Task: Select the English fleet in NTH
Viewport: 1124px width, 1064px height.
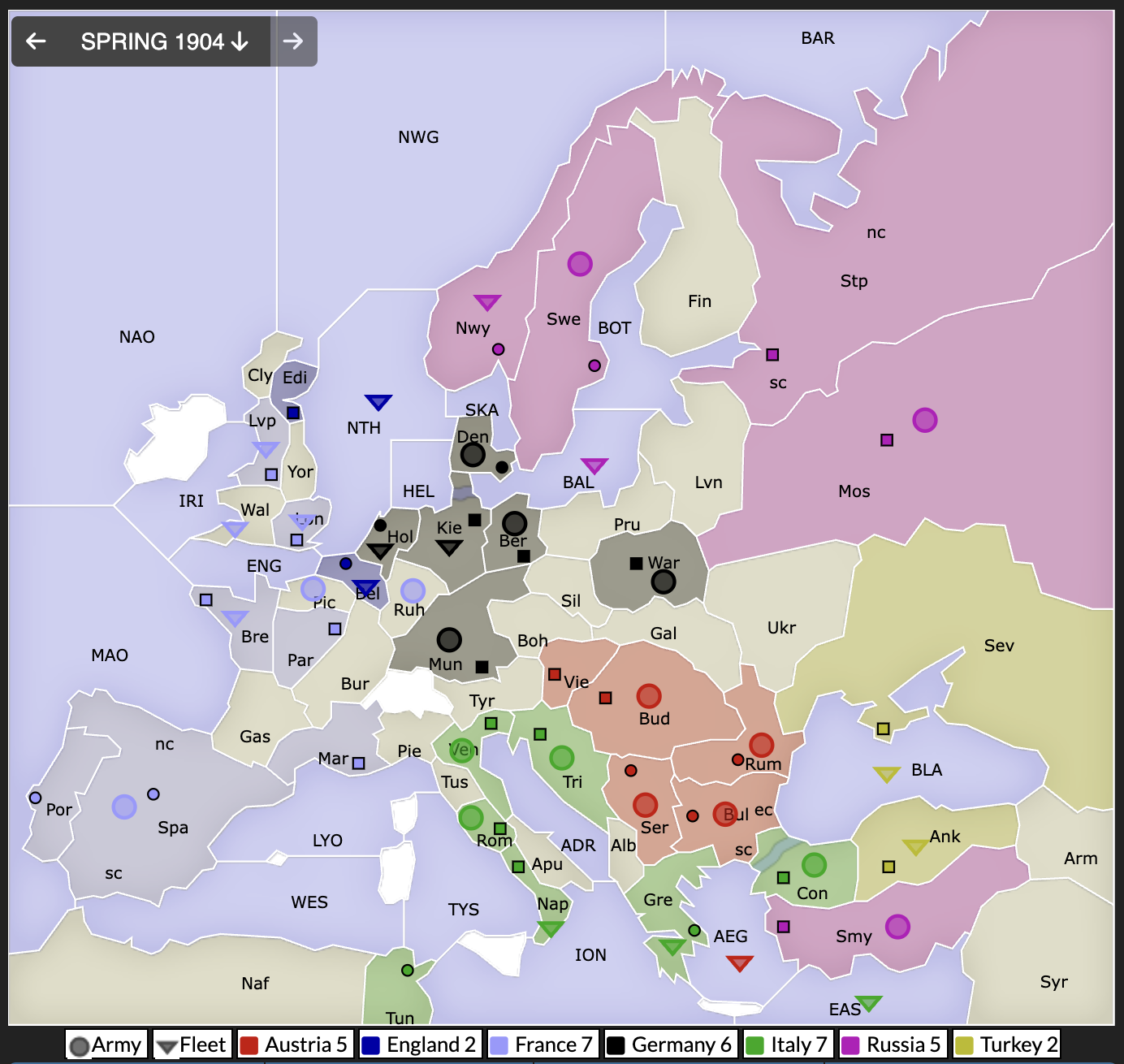Action: (378, 402)
